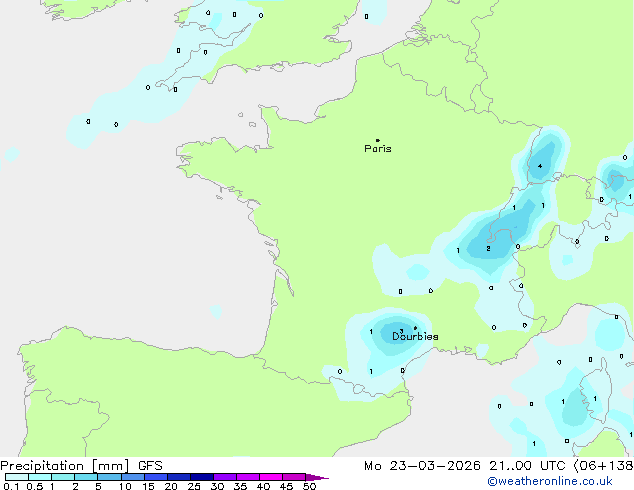The image size is (634, 490).
Task: Click the precipitation value '4' on the map
Action: [x=540, y=166]
